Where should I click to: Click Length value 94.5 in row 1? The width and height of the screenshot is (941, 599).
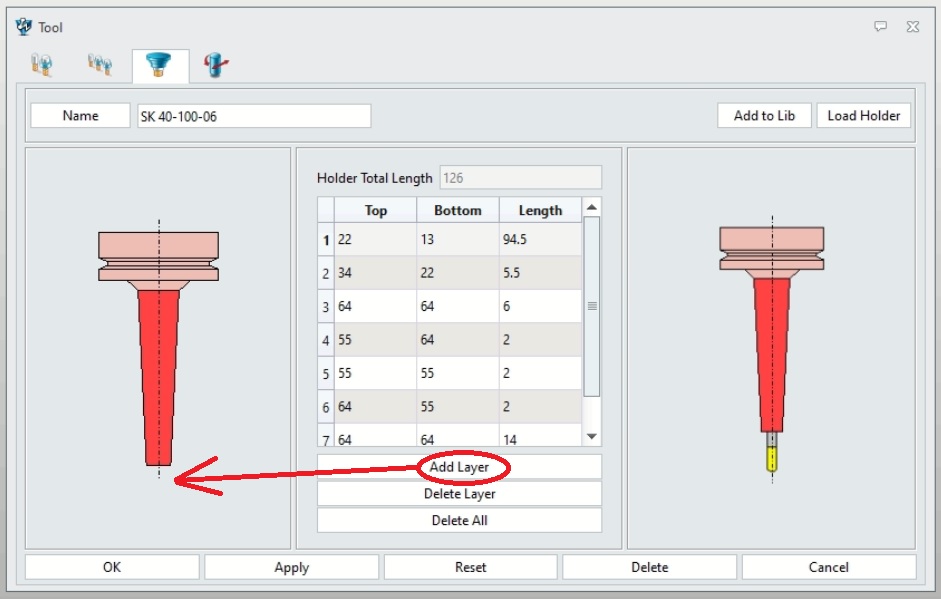click(540, 239)
